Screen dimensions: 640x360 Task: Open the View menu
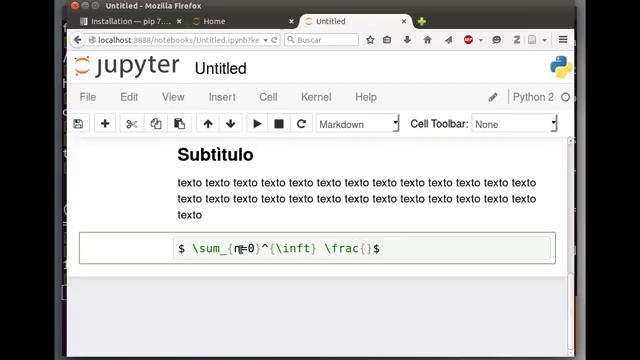173,97
